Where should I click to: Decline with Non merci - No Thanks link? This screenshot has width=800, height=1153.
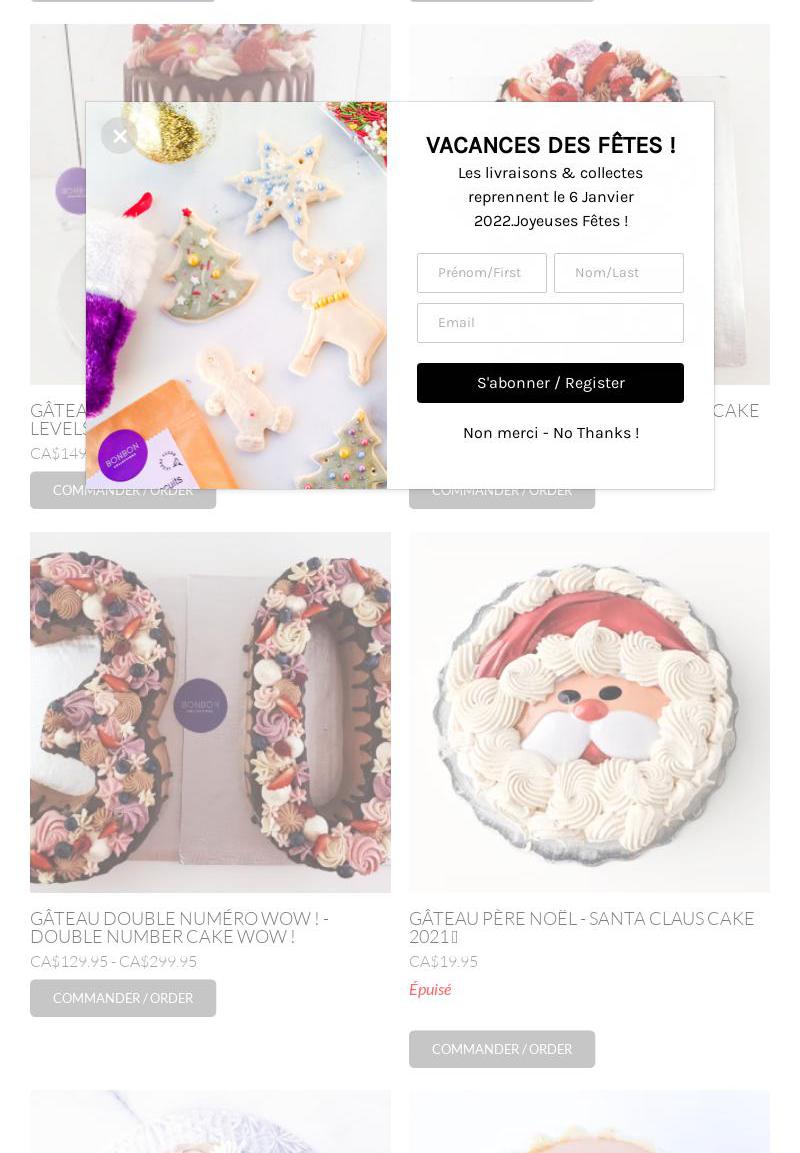(x=551, y=433)
